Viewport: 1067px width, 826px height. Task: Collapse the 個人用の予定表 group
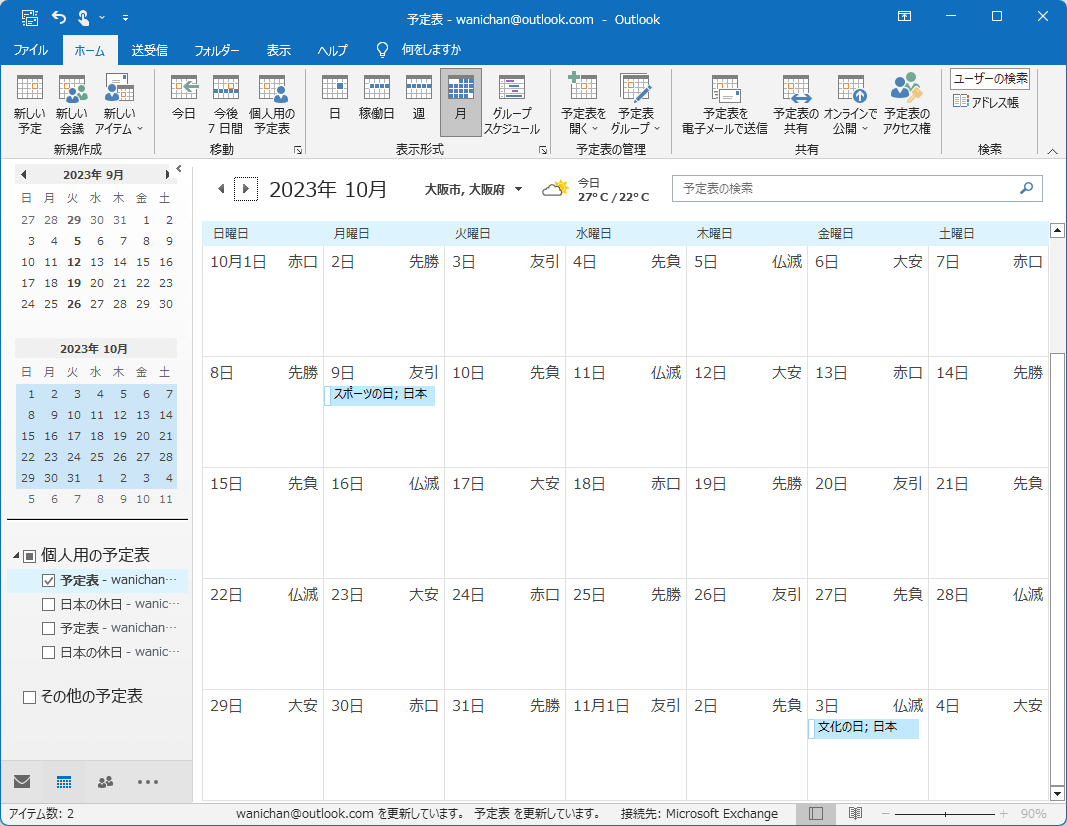point(17,555)
